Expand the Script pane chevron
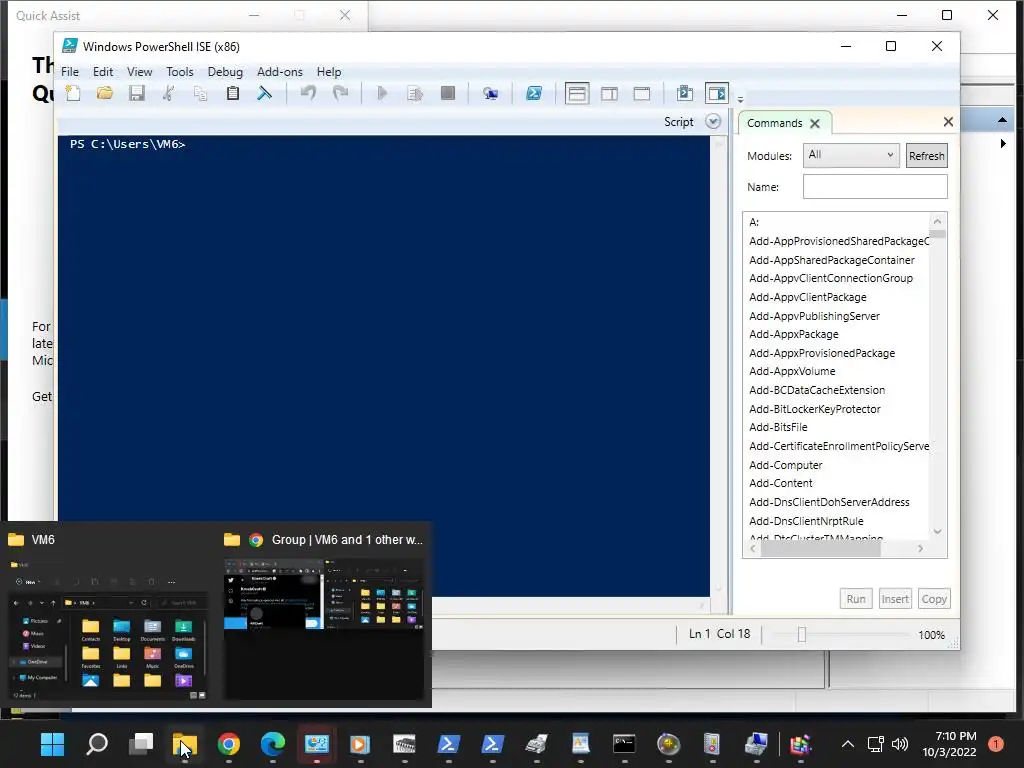1024x768 pixels. 713,122
